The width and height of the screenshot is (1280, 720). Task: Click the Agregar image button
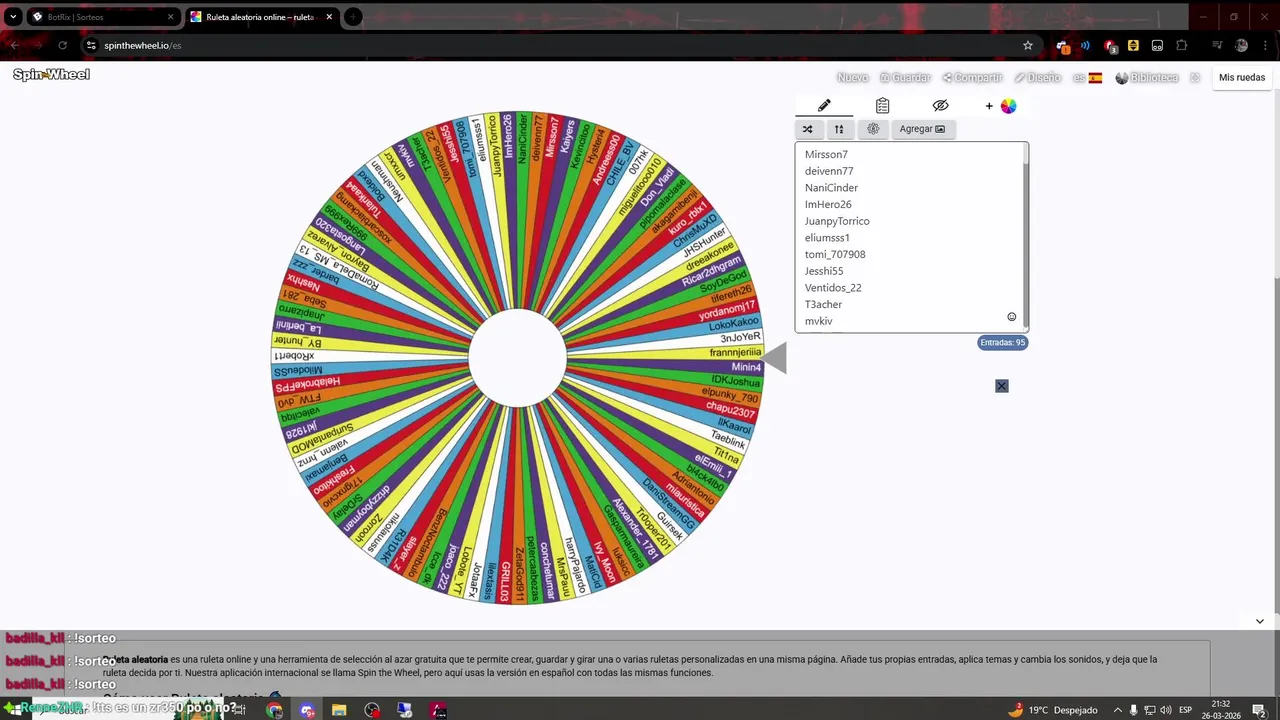tap(922, 129)
